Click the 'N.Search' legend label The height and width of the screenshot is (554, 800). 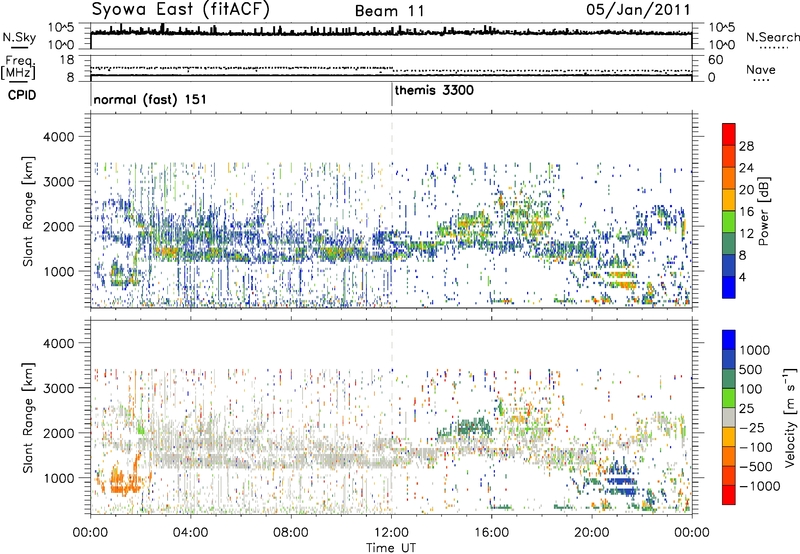point(772,37)
